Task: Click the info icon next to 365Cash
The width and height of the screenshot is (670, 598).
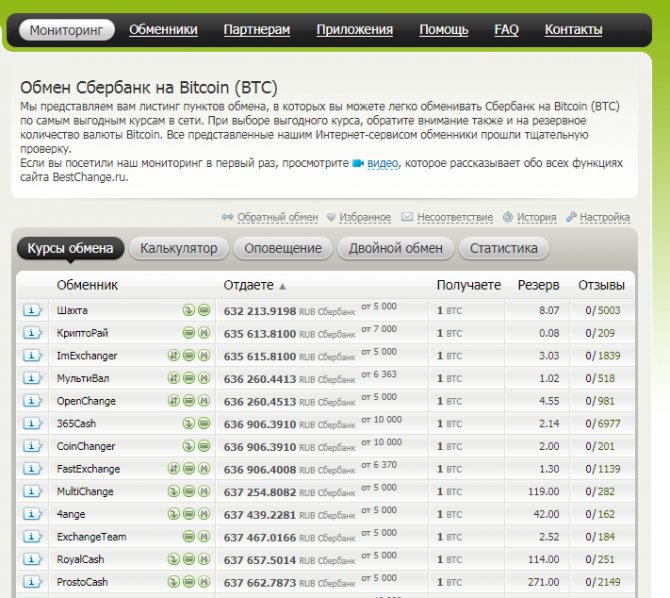Action: click(x=33, y=423)
